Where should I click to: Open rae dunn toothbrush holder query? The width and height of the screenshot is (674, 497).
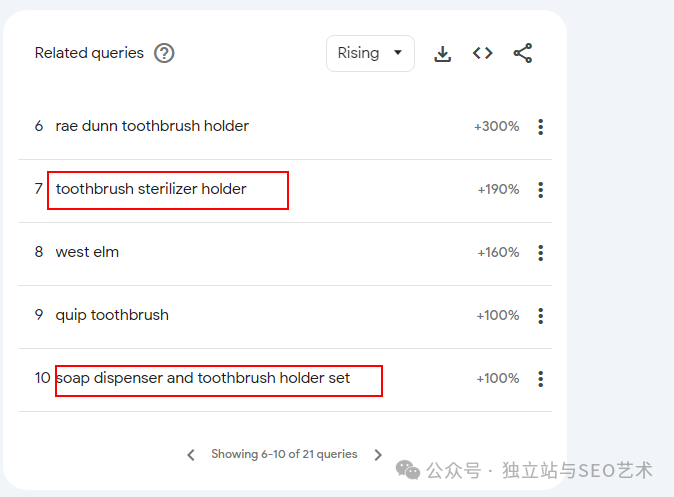(152, 126)
